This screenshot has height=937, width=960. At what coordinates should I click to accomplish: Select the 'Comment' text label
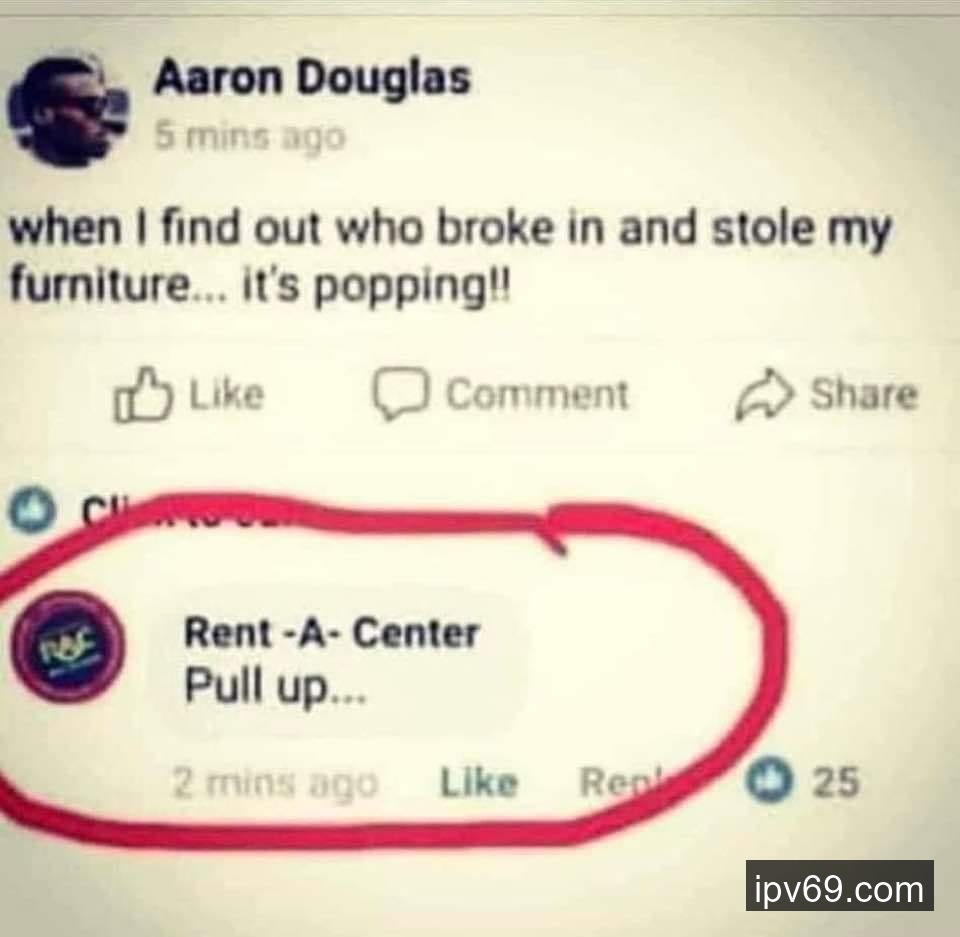[537, 394]
